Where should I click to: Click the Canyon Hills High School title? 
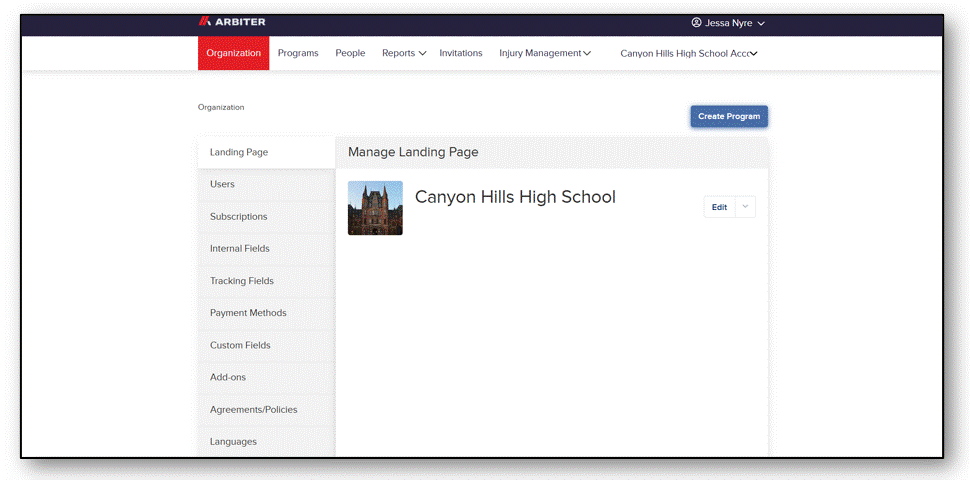(515, 197)
